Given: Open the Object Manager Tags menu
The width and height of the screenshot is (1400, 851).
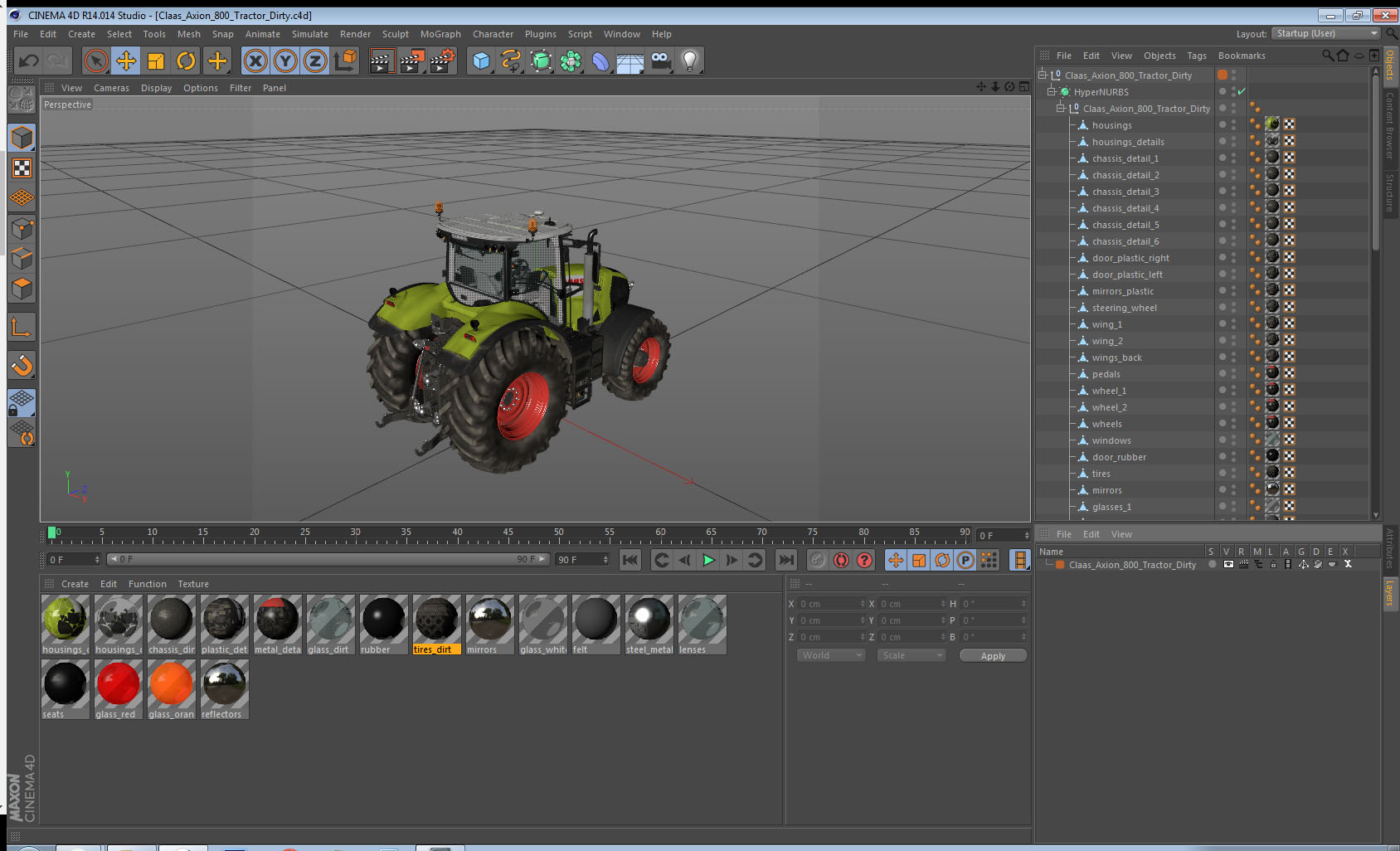Looking at the screenshot, I should pos(1196,56).
